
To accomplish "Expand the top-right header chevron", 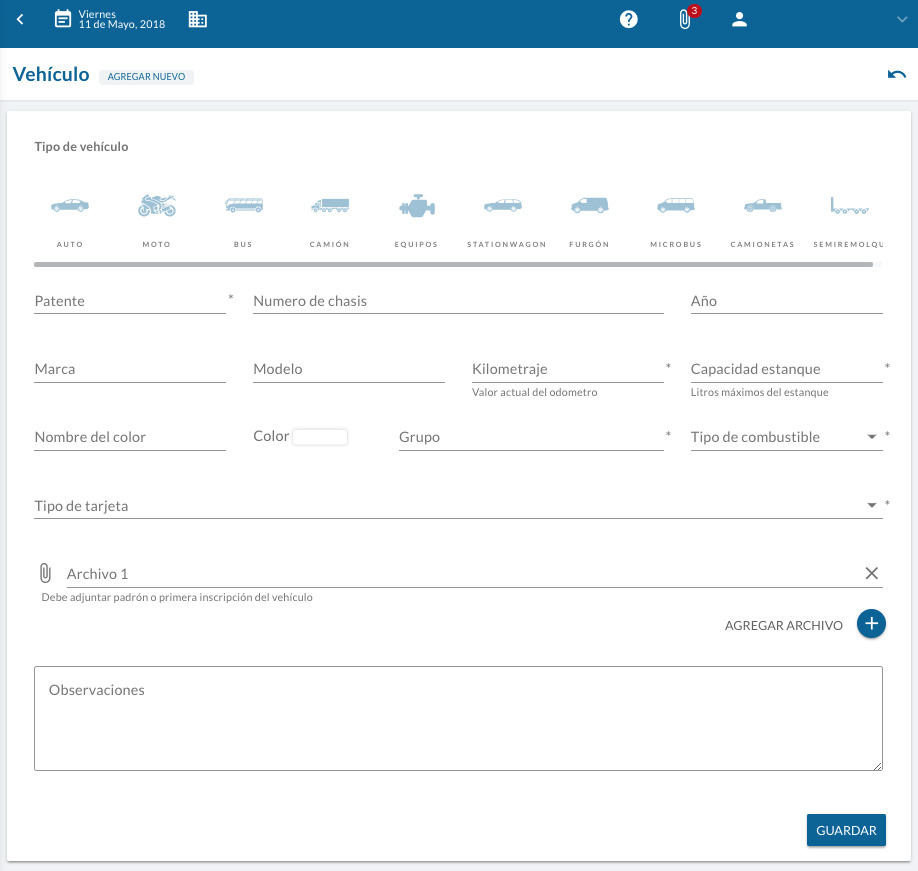I will 902,19.
